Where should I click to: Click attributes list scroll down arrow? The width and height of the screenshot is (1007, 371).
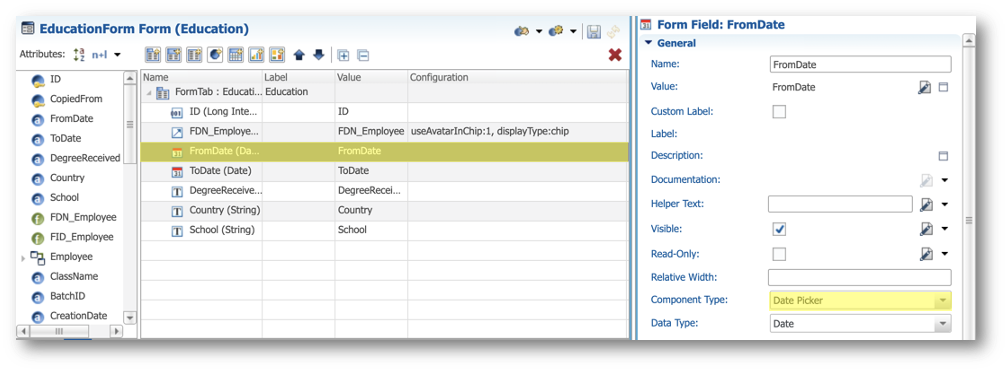click(129, 317)
